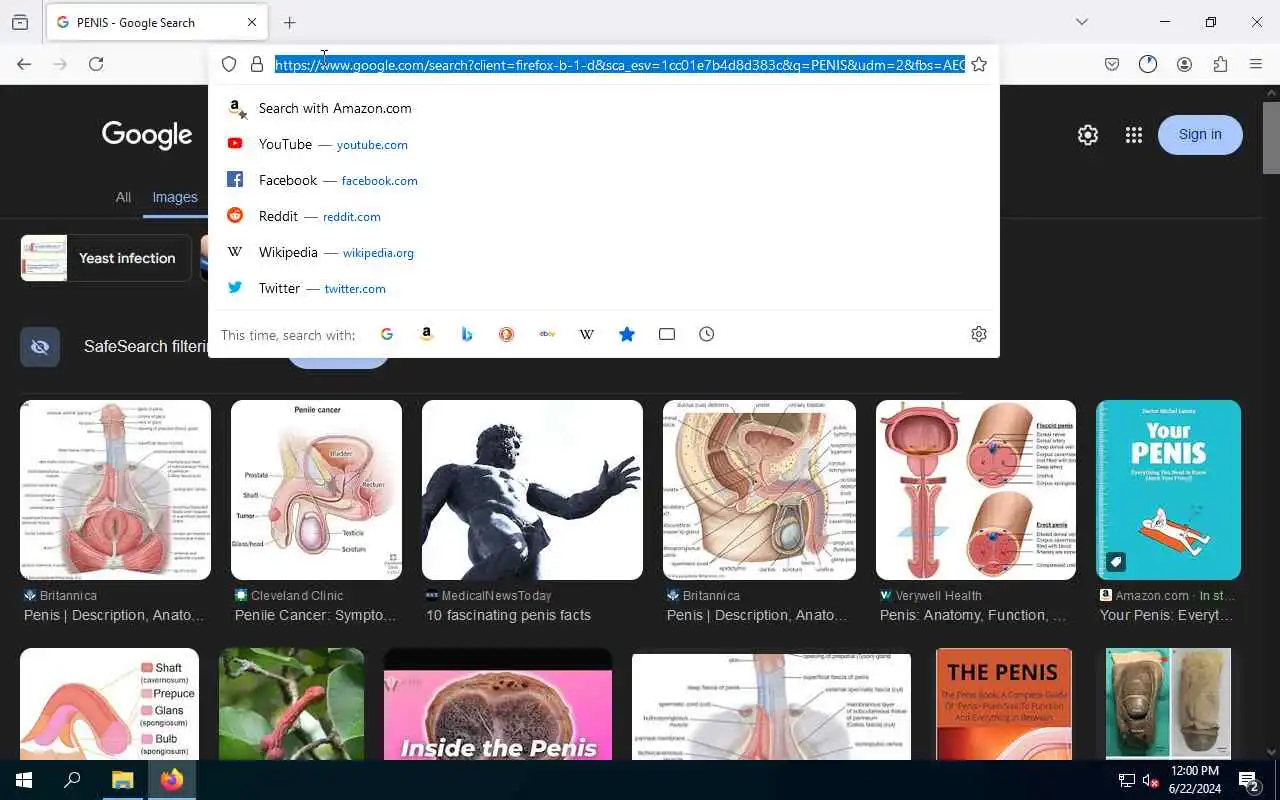Image resolution: width=1280 pixels, height=800 pixels.
Task: Search open tabs with the tabs icon
Action: tap(667, 334)
